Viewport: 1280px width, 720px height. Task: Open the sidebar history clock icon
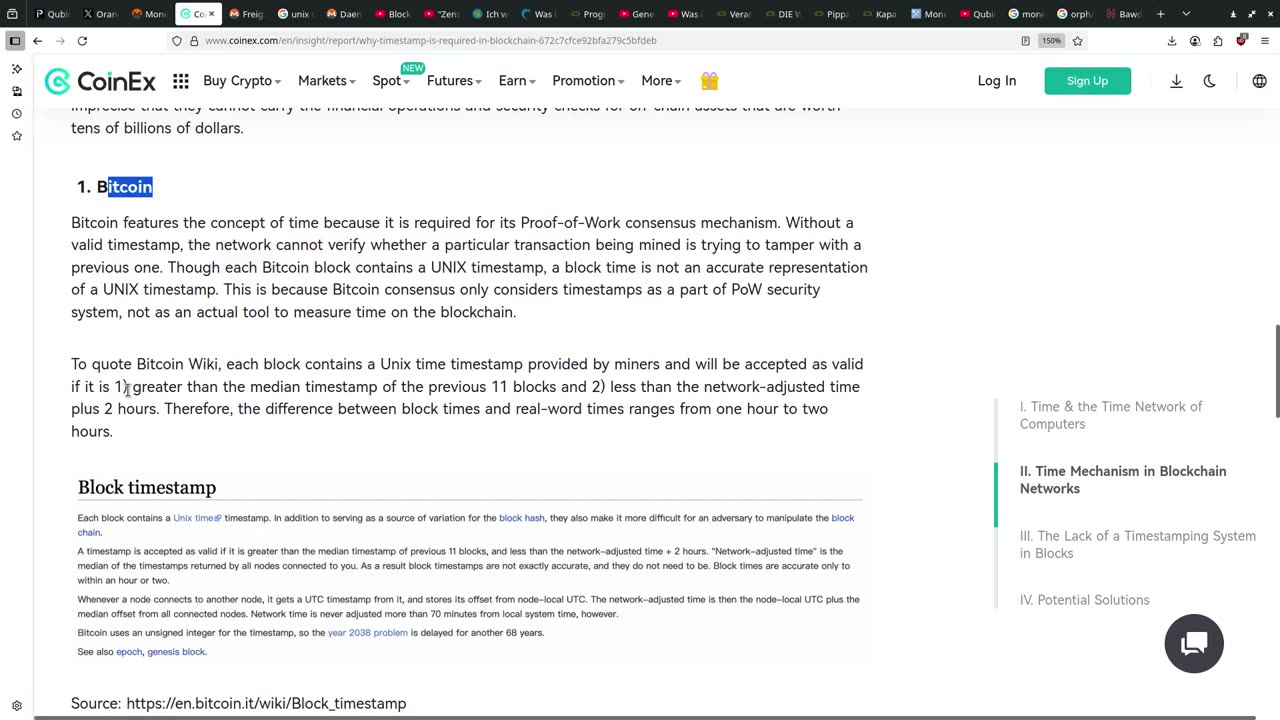[16, 113]
